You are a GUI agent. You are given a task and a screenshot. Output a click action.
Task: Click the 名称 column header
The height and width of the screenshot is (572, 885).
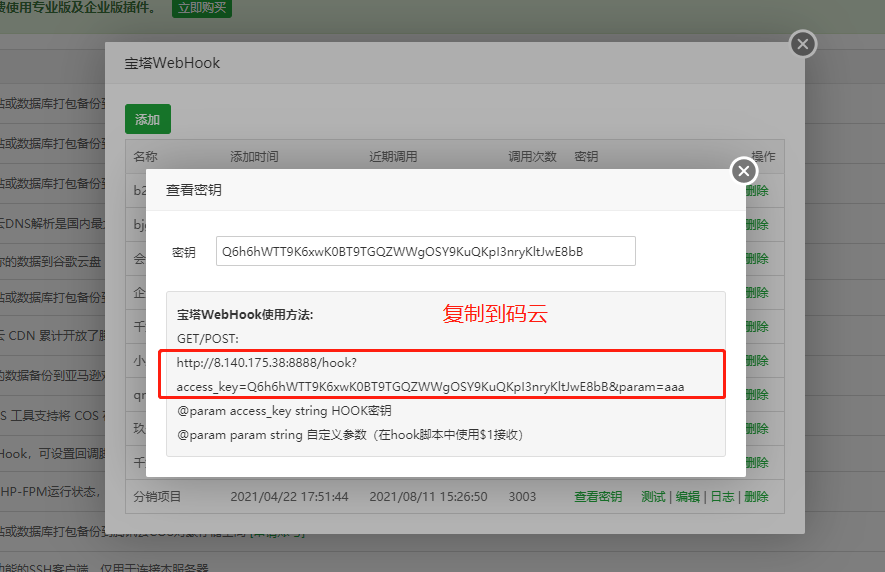[145, 156]
